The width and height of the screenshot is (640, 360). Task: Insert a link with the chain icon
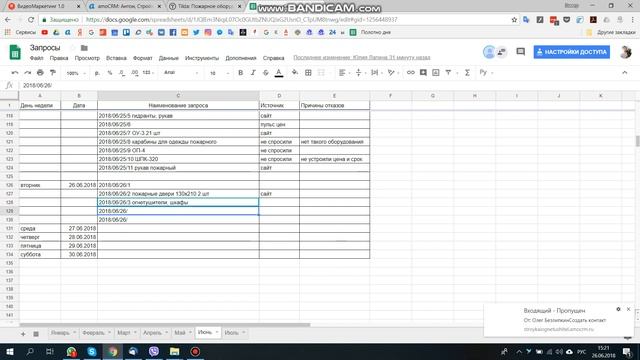pyautogui.click(x=411, y=73)
